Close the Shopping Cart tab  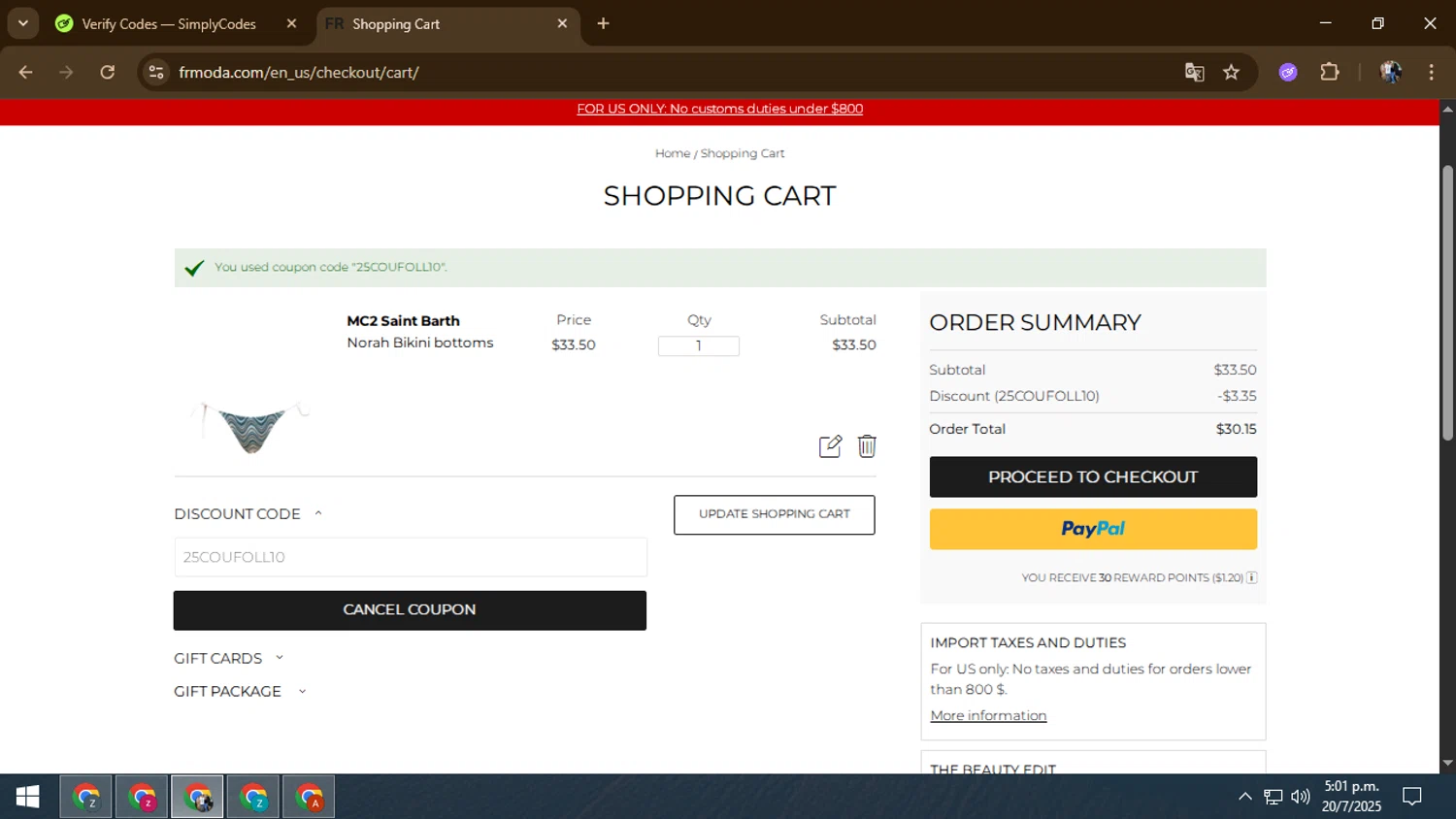(x=562, y=23)
